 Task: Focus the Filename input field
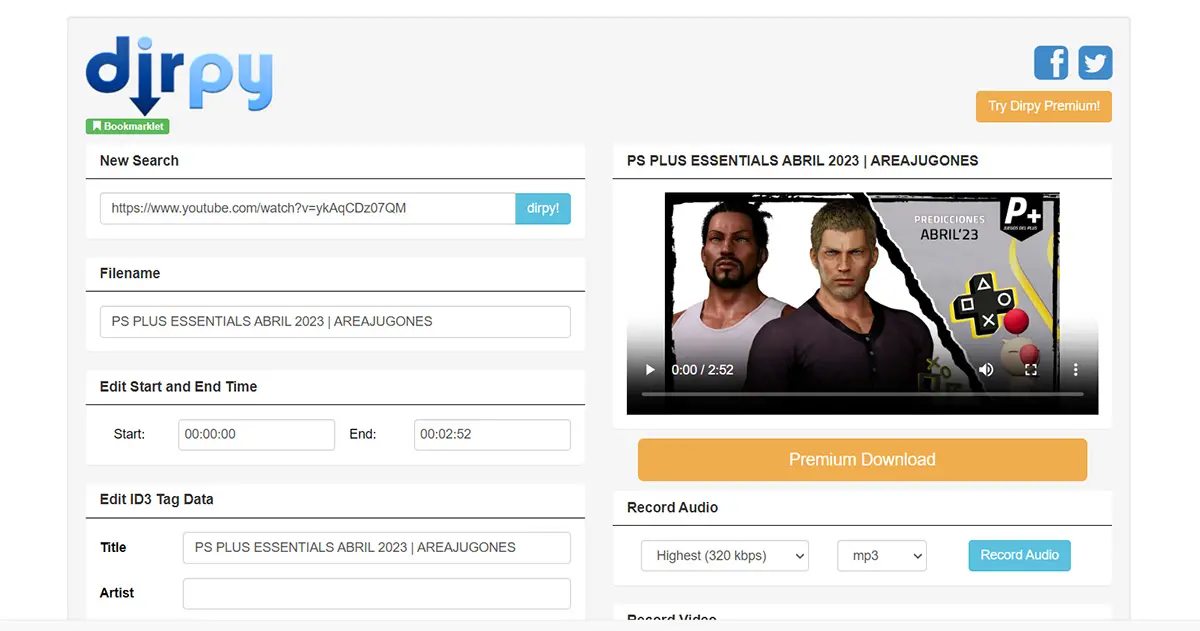click(x=335, y=322)
